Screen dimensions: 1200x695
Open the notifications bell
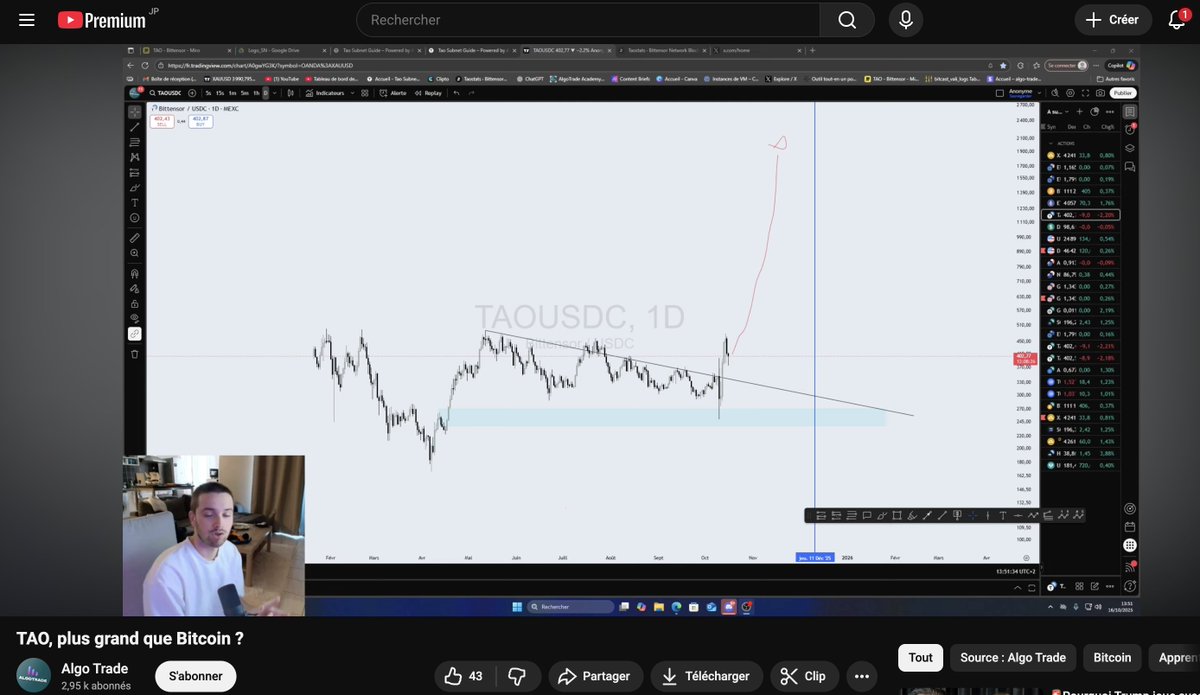pyautogui.click(x=1177, y=20)
